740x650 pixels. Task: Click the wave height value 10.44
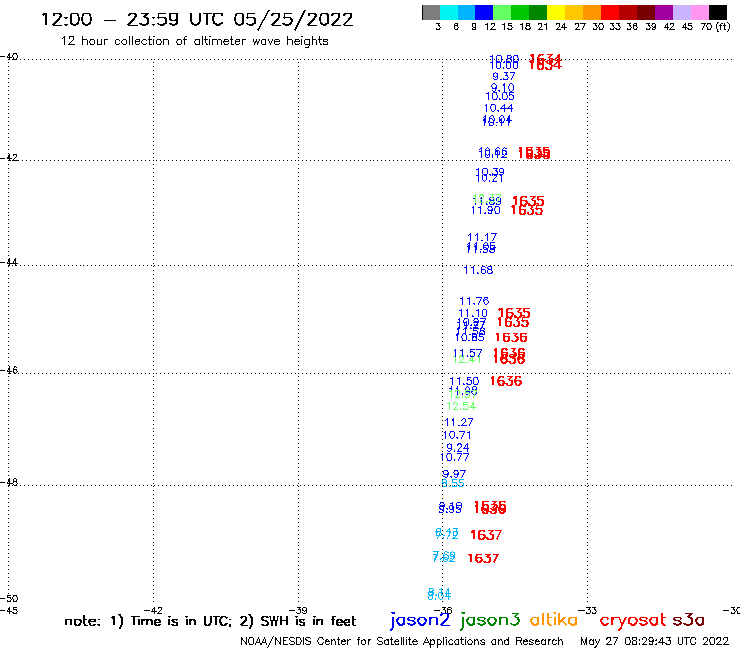pos(498,108)
